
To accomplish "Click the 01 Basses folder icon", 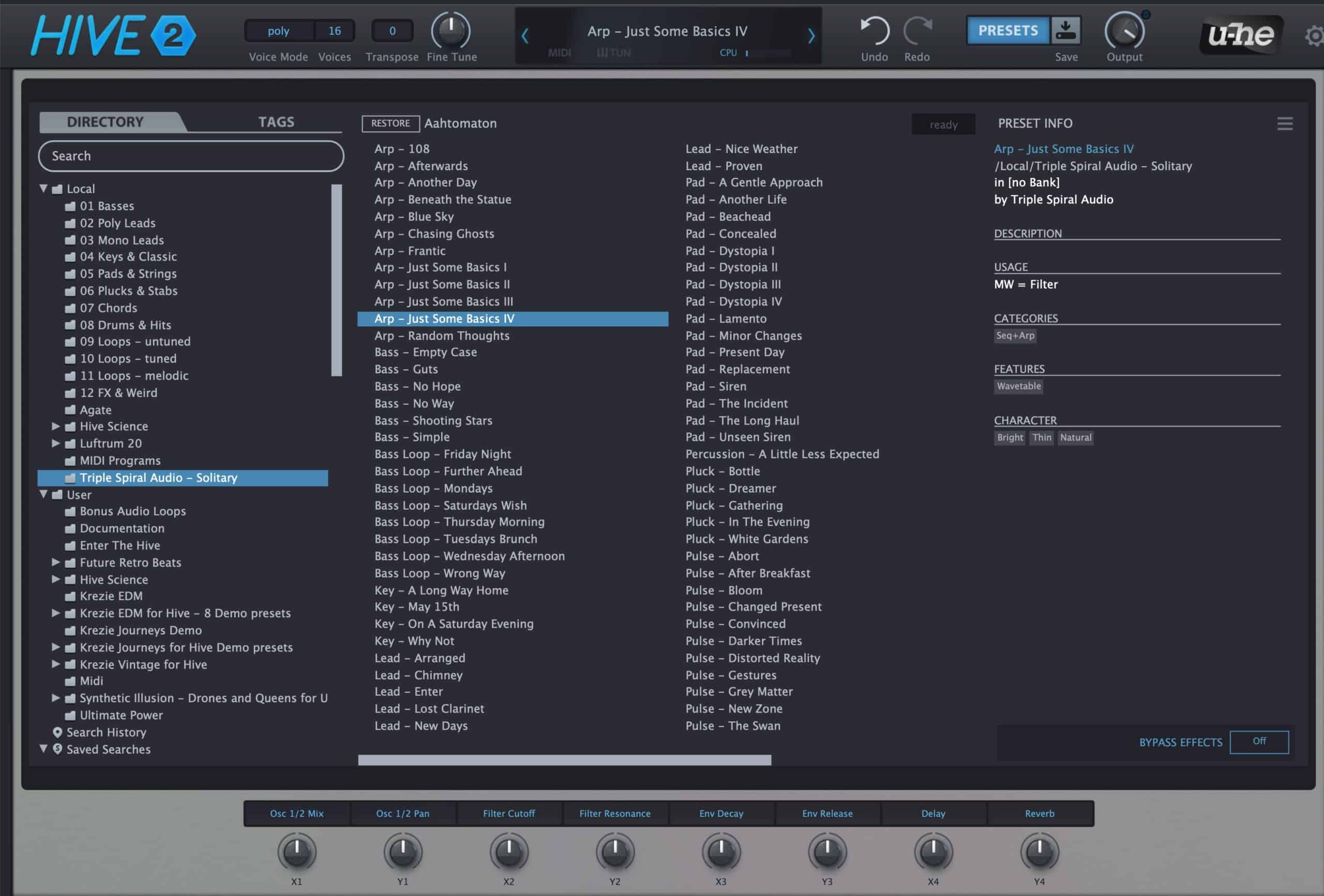I will pos(70,206).
